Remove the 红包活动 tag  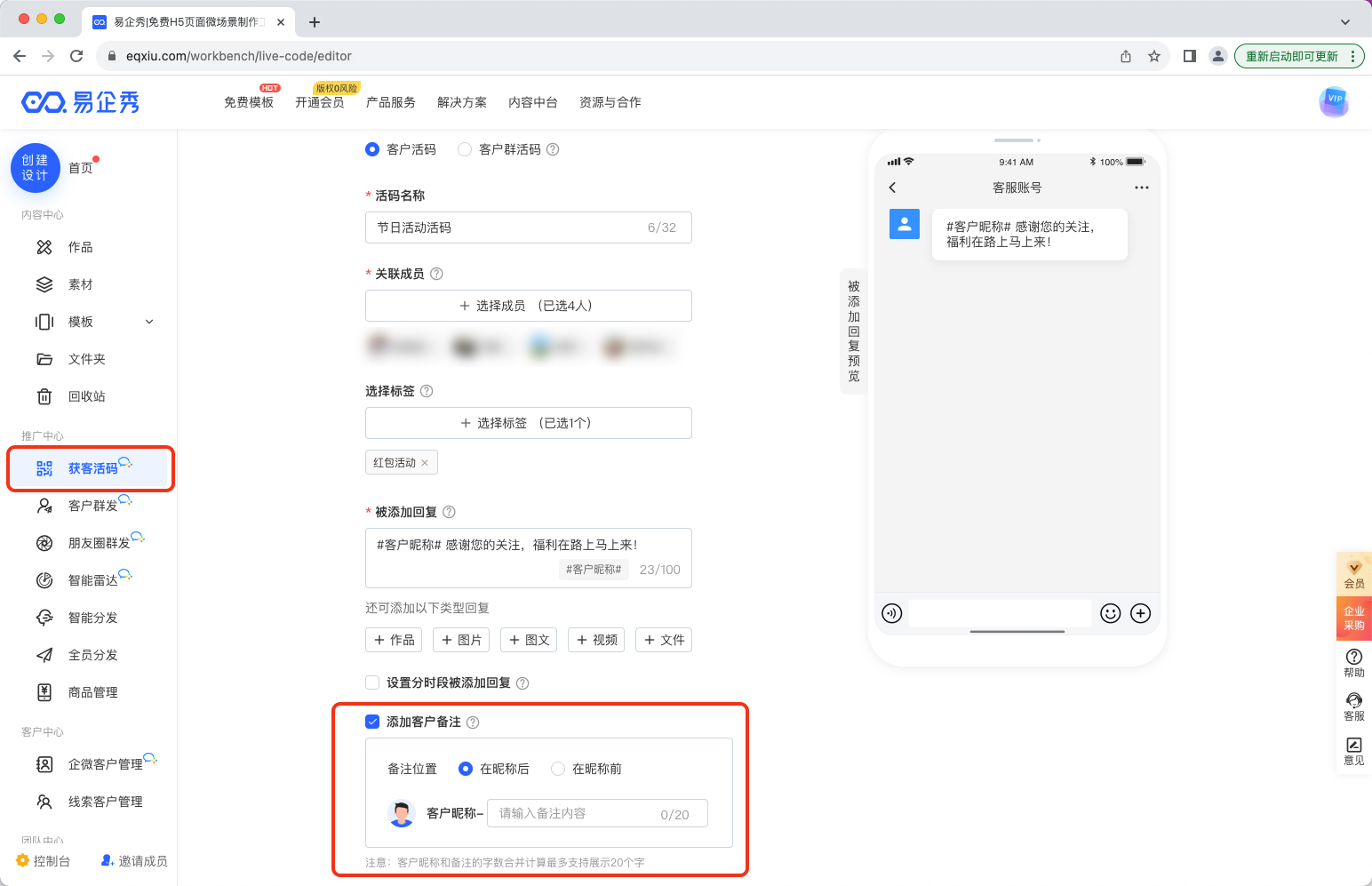tap(425, 463)
